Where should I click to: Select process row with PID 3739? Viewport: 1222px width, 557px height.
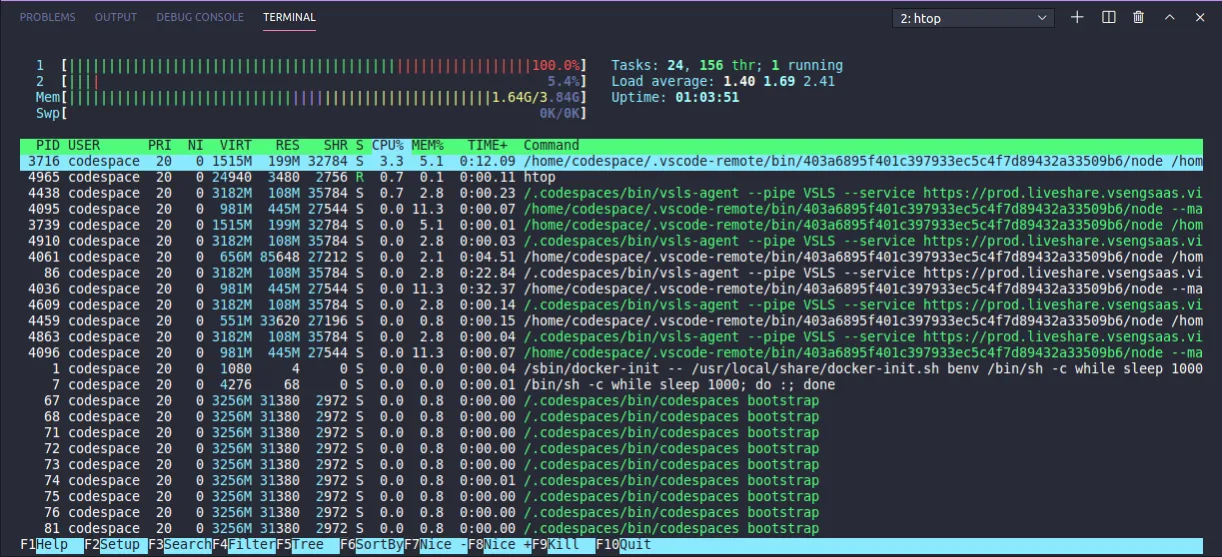pos(611,225)
